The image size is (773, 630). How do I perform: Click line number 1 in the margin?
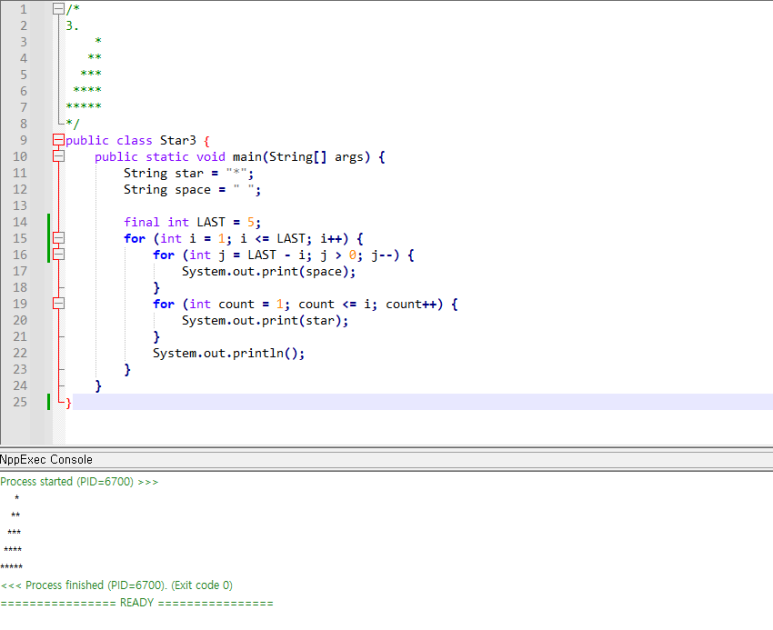pyautogui.click(x=23, y=9)
